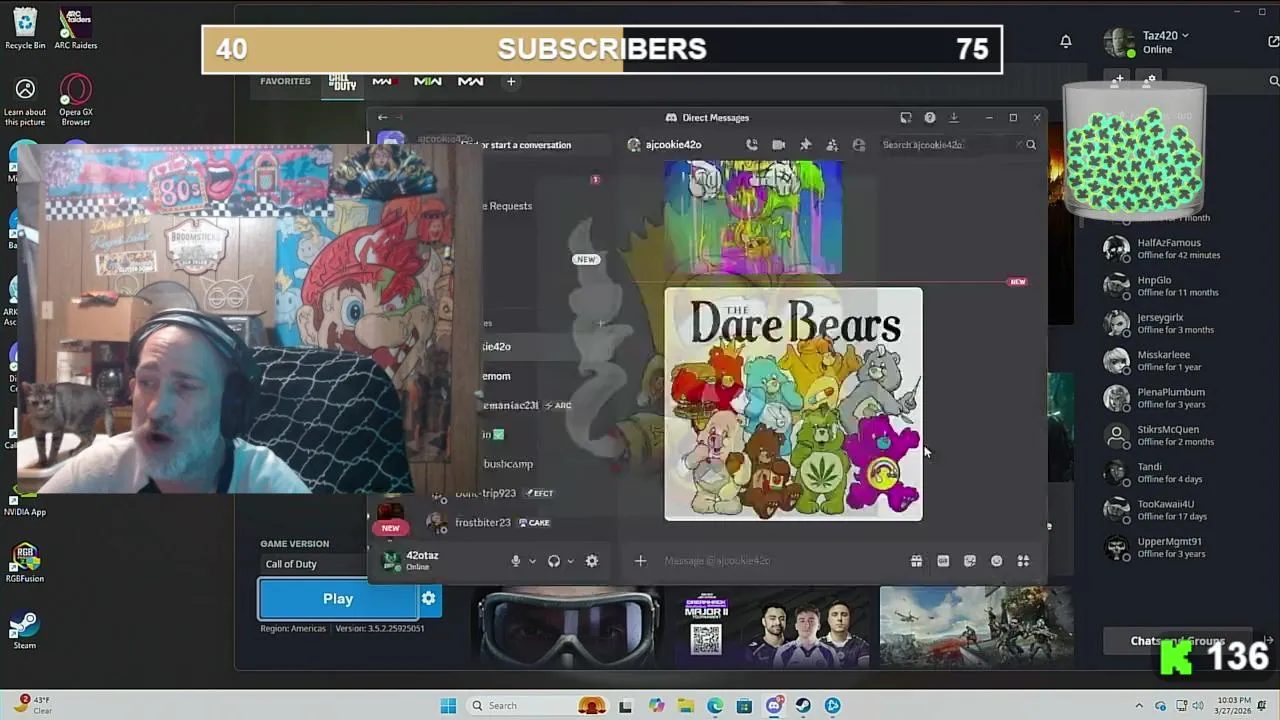The height and width of the screenshot is (720, 1280).
Task: Open the bushcamp conversation
Action: [x=508, y=464]
